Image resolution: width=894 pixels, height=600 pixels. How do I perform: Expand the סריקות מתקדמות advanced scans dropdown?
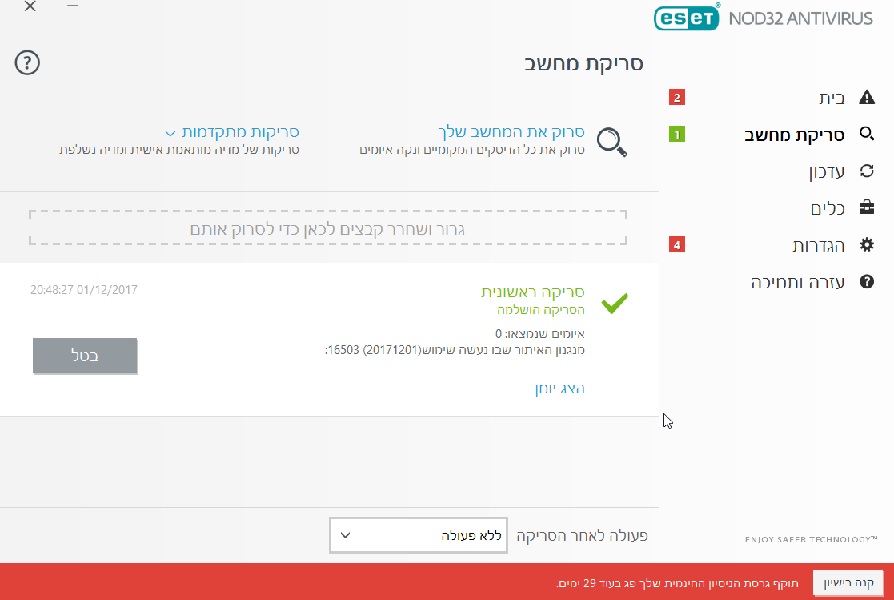click(x=232, y=132)
